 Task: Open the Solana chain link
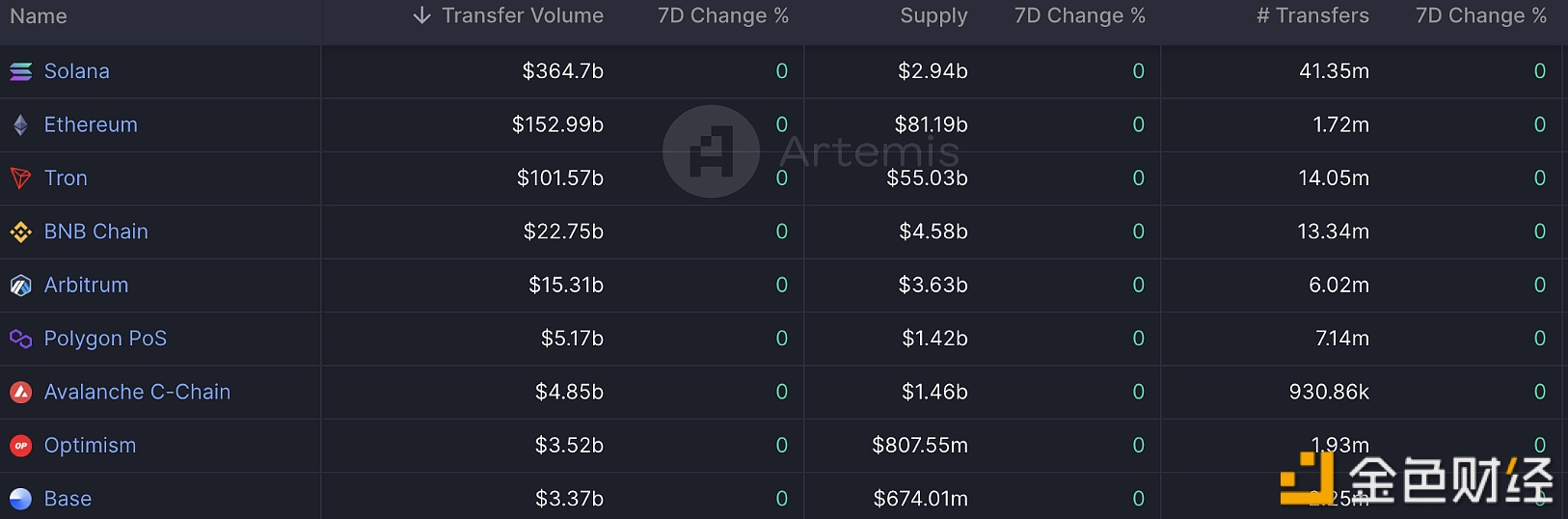(x=77, y=71)
